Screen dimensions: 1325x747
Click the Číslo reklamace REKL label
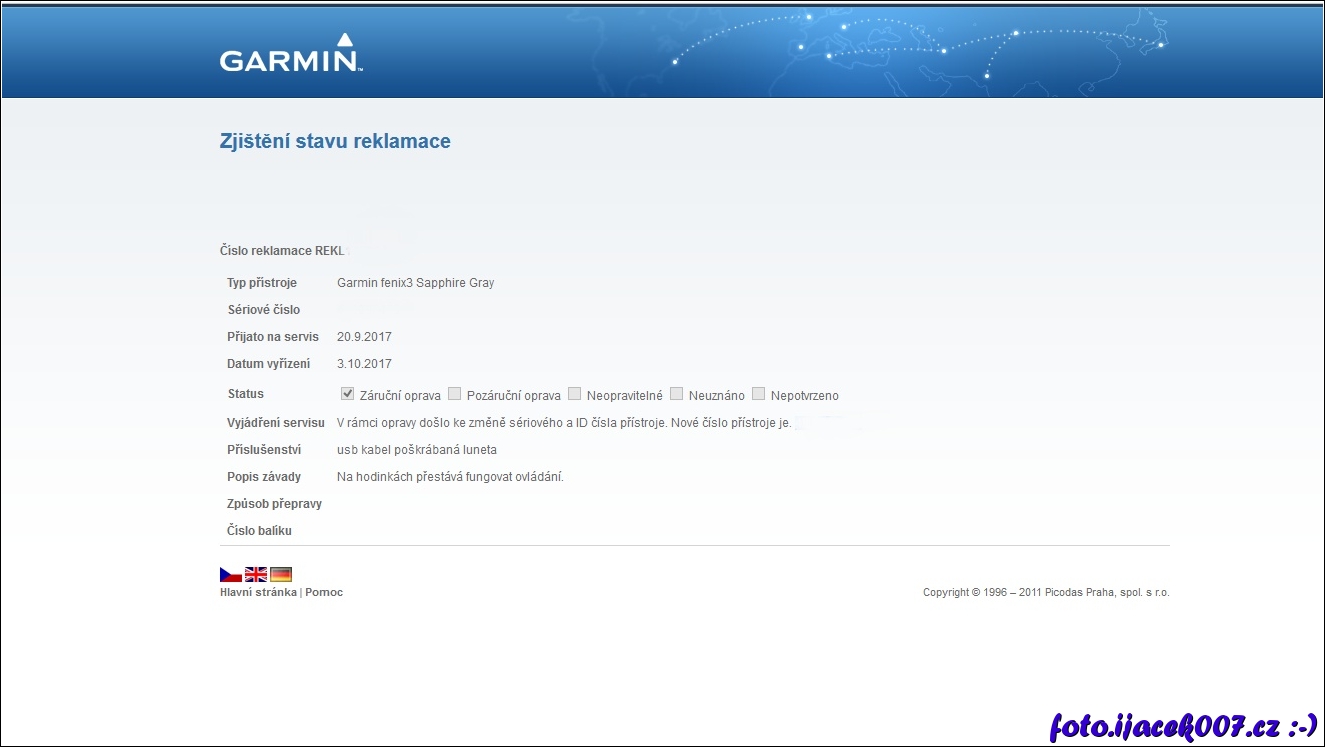pyautogui.click(x=281, y=251)
